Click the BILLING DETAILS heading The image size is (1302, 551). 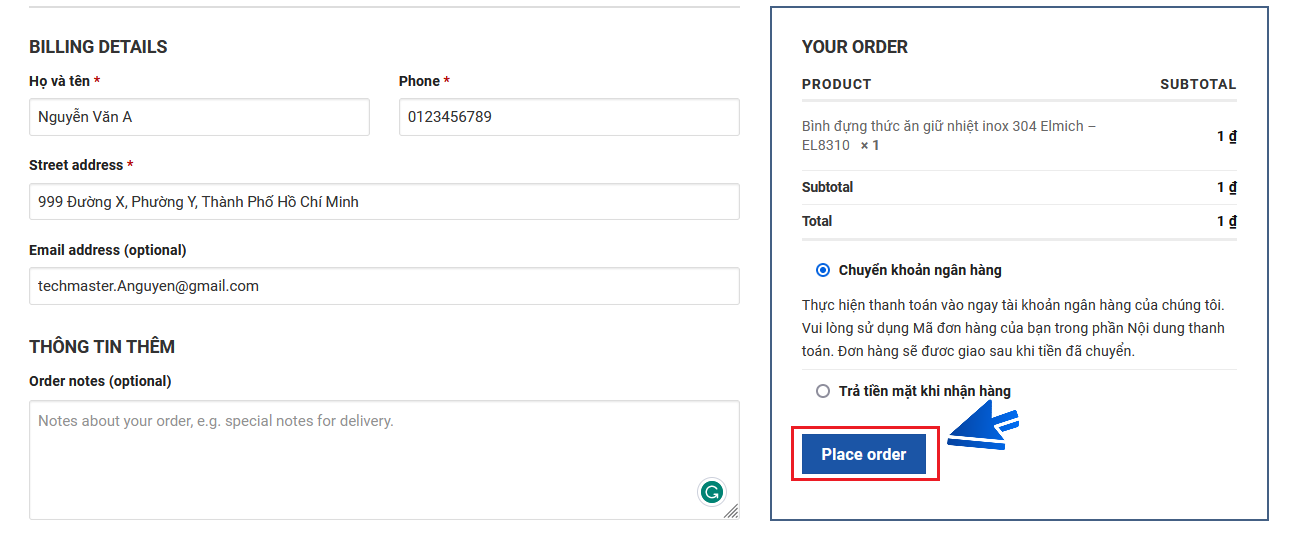(98, 47)
